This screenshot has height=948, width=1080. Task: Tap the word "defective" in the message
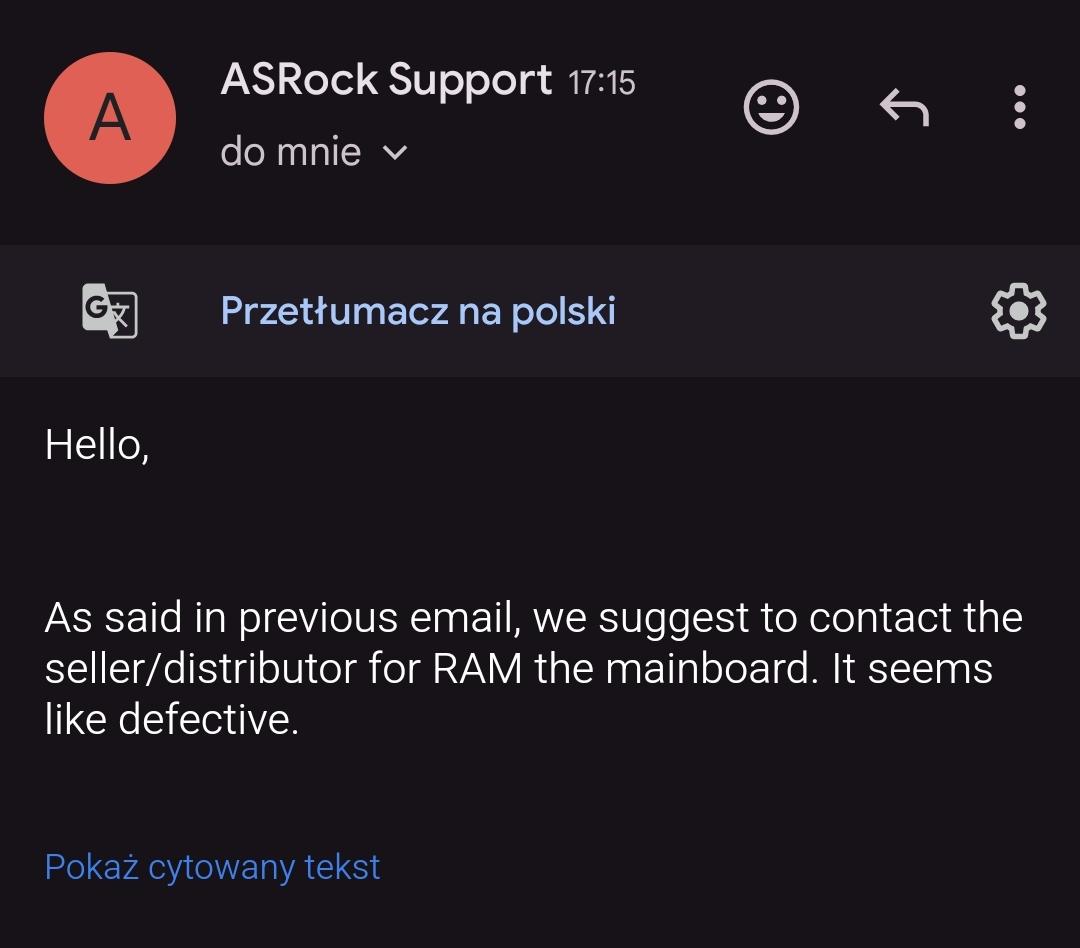208,720
